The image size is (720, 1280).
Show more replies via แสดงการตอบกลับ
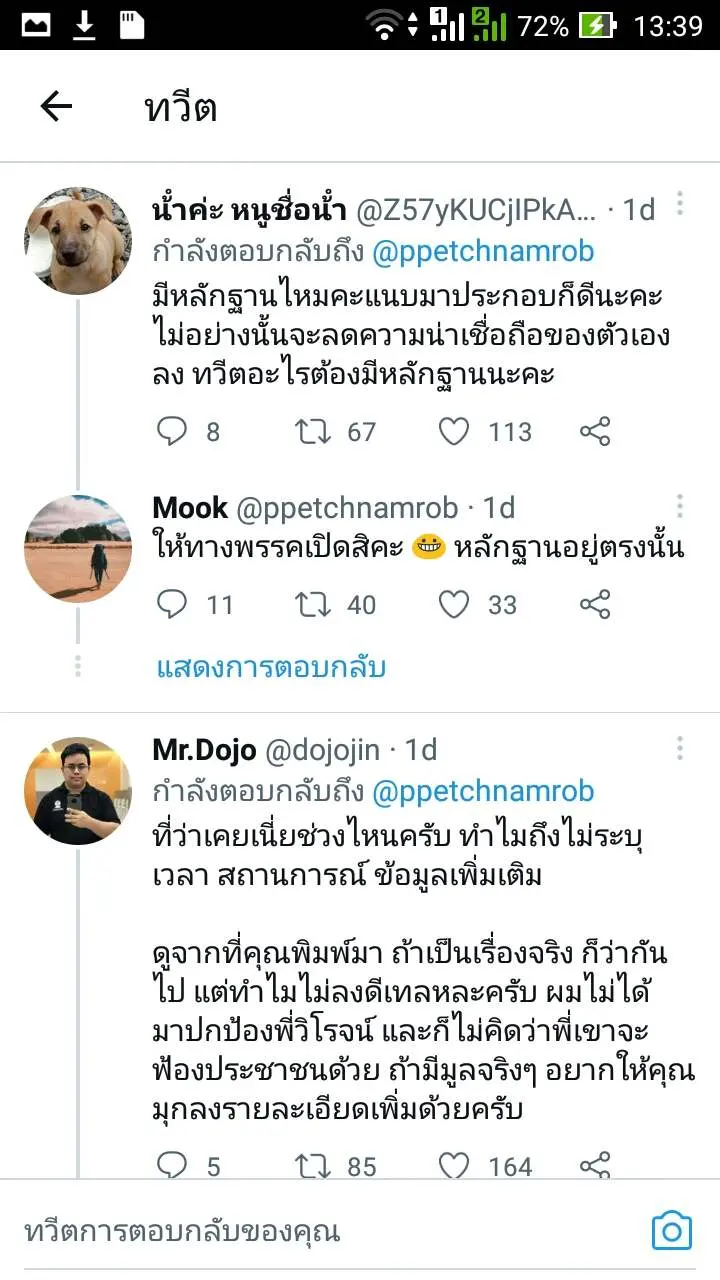pos(271,667)
